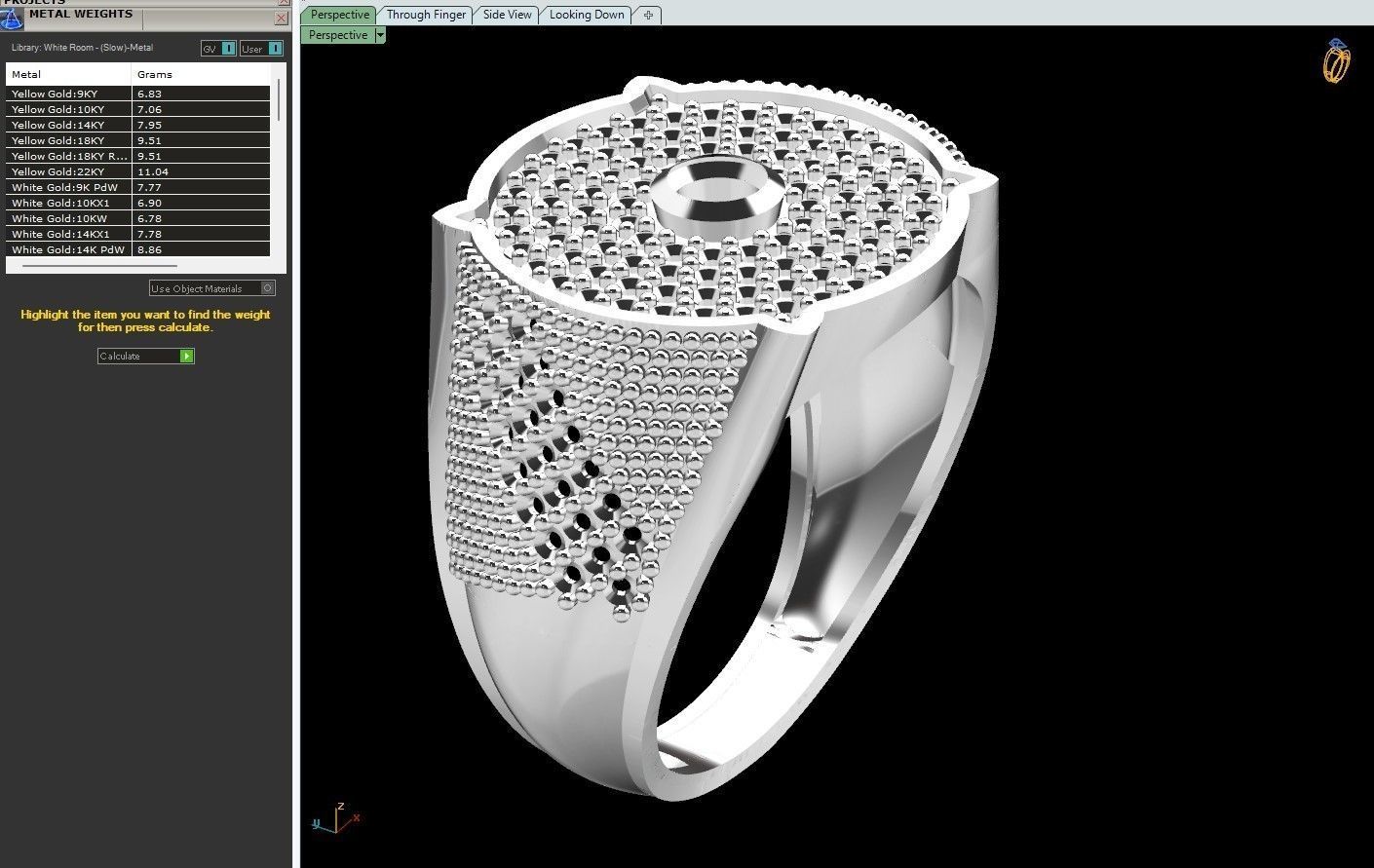This screenshot has height=868, width=1374.
Task: Click the XYZ axis gizmo in viewport
Action: click(336, 818)
